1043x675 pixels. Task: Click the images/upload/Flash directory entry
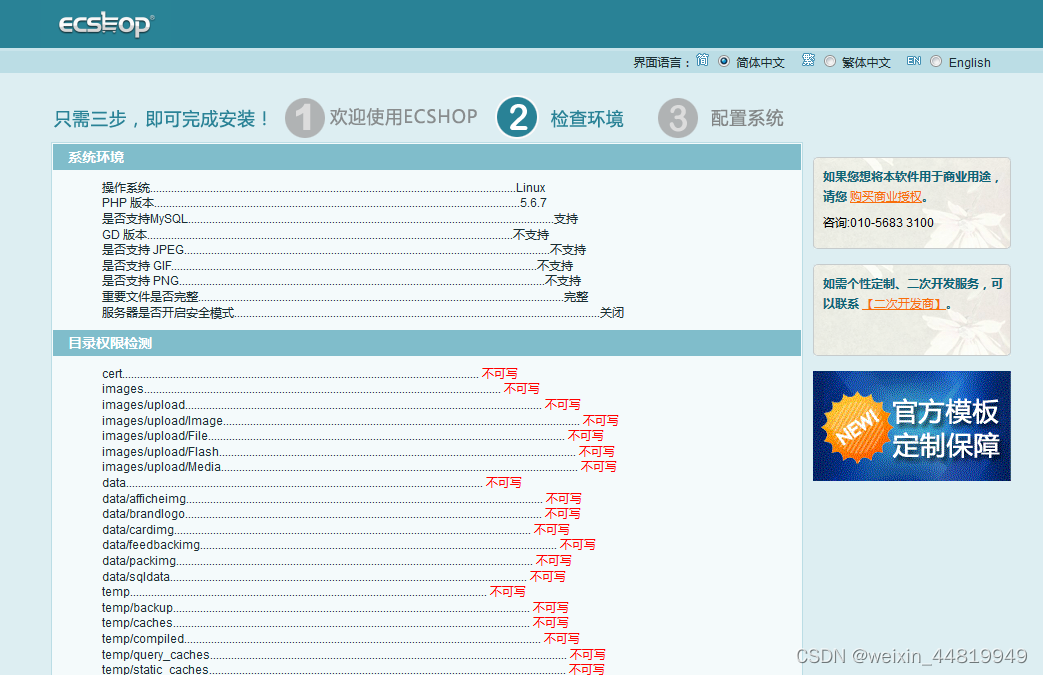[358, 452]
